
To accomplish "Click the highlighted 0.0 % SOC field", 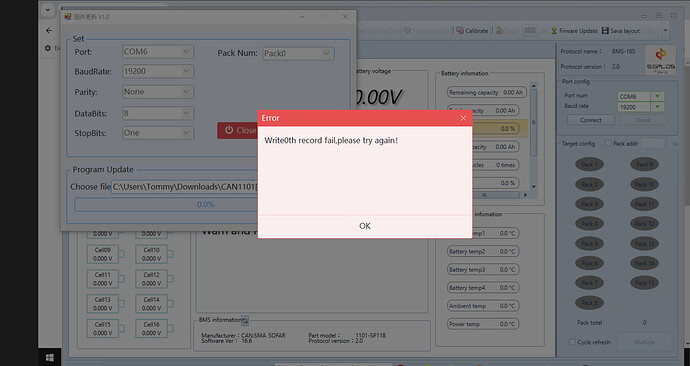I will pyautogui.click(x=495, y=128).
